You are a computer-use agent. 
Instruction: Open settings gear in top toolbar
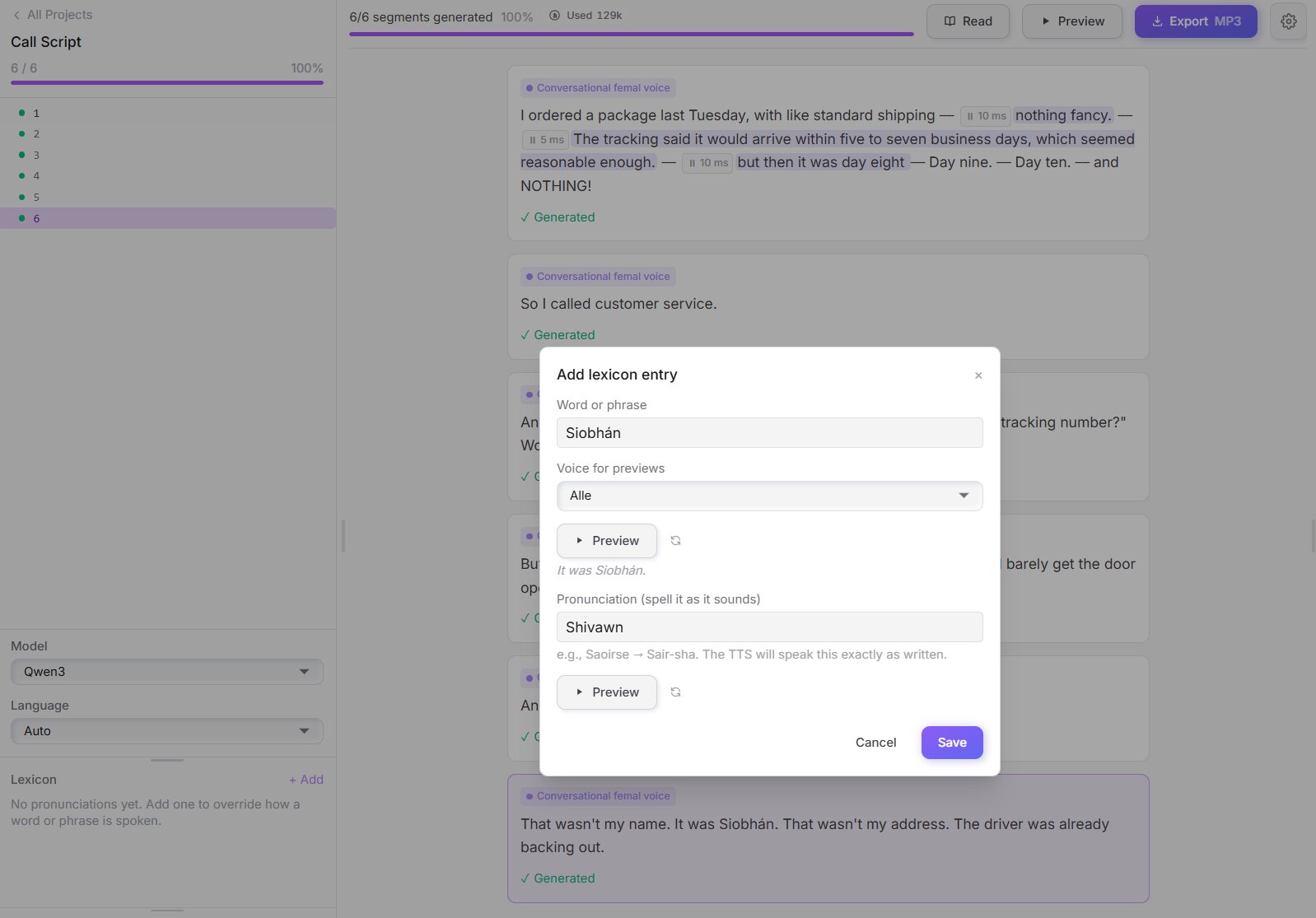click(x=1289, y=21)
